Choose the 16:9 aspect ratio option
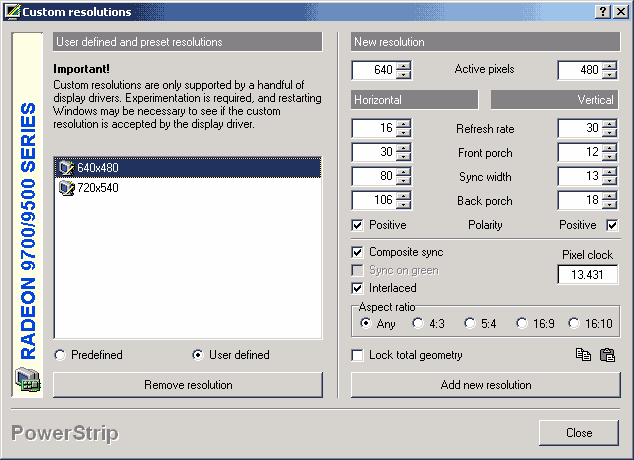 tap(522, 323)
